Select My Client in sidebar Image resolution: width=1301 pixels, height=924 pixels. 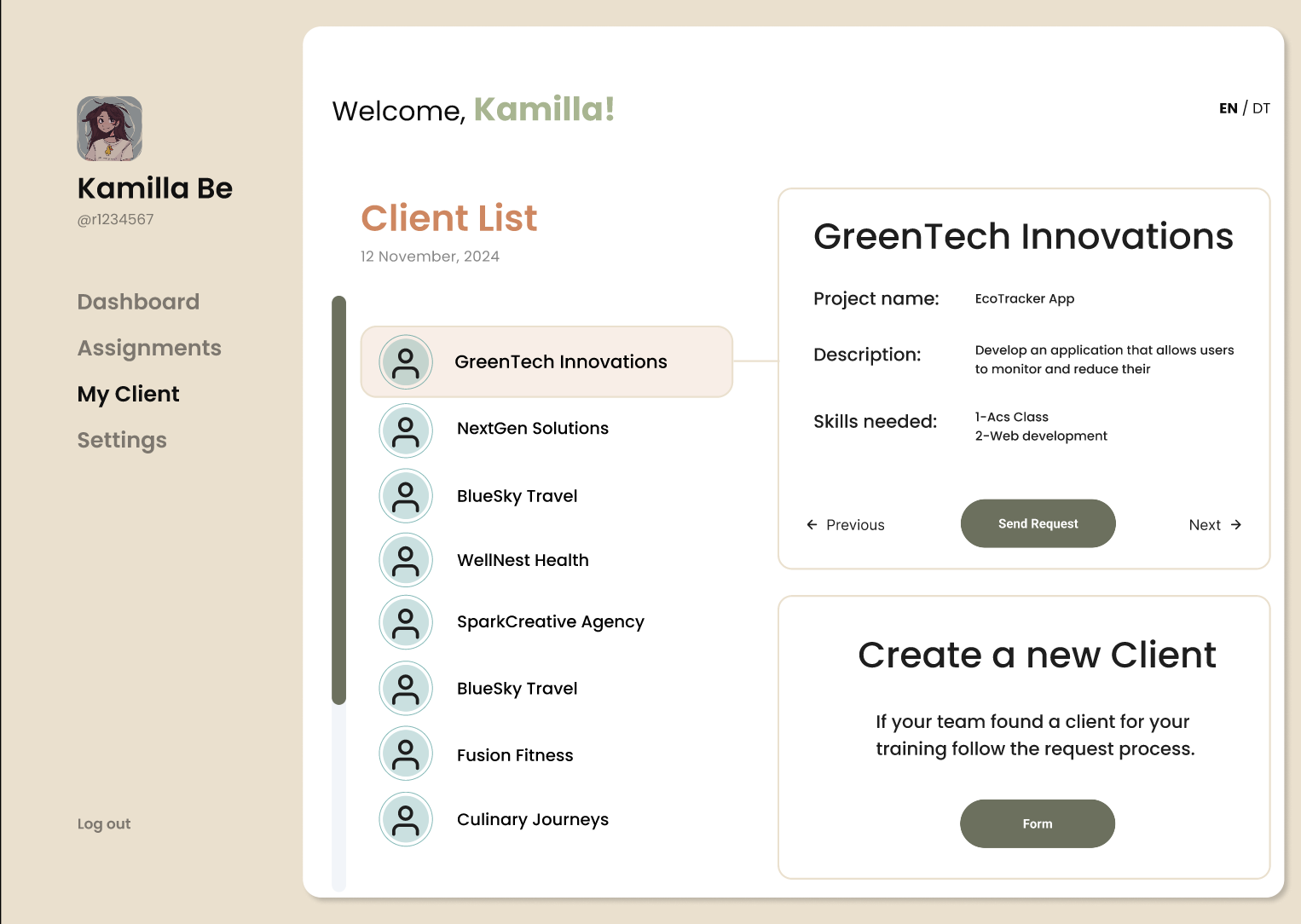[128, 394]
